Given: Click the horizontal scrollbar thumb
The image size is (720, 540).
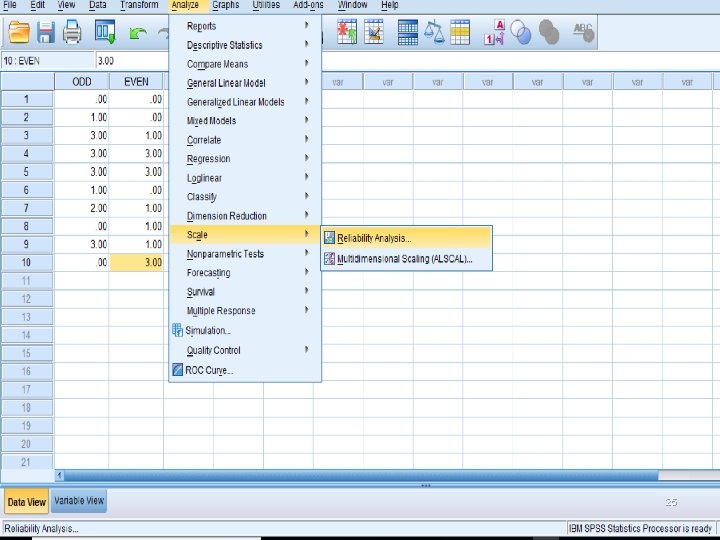Looking at the screenshot, I should tap(361, 476).
